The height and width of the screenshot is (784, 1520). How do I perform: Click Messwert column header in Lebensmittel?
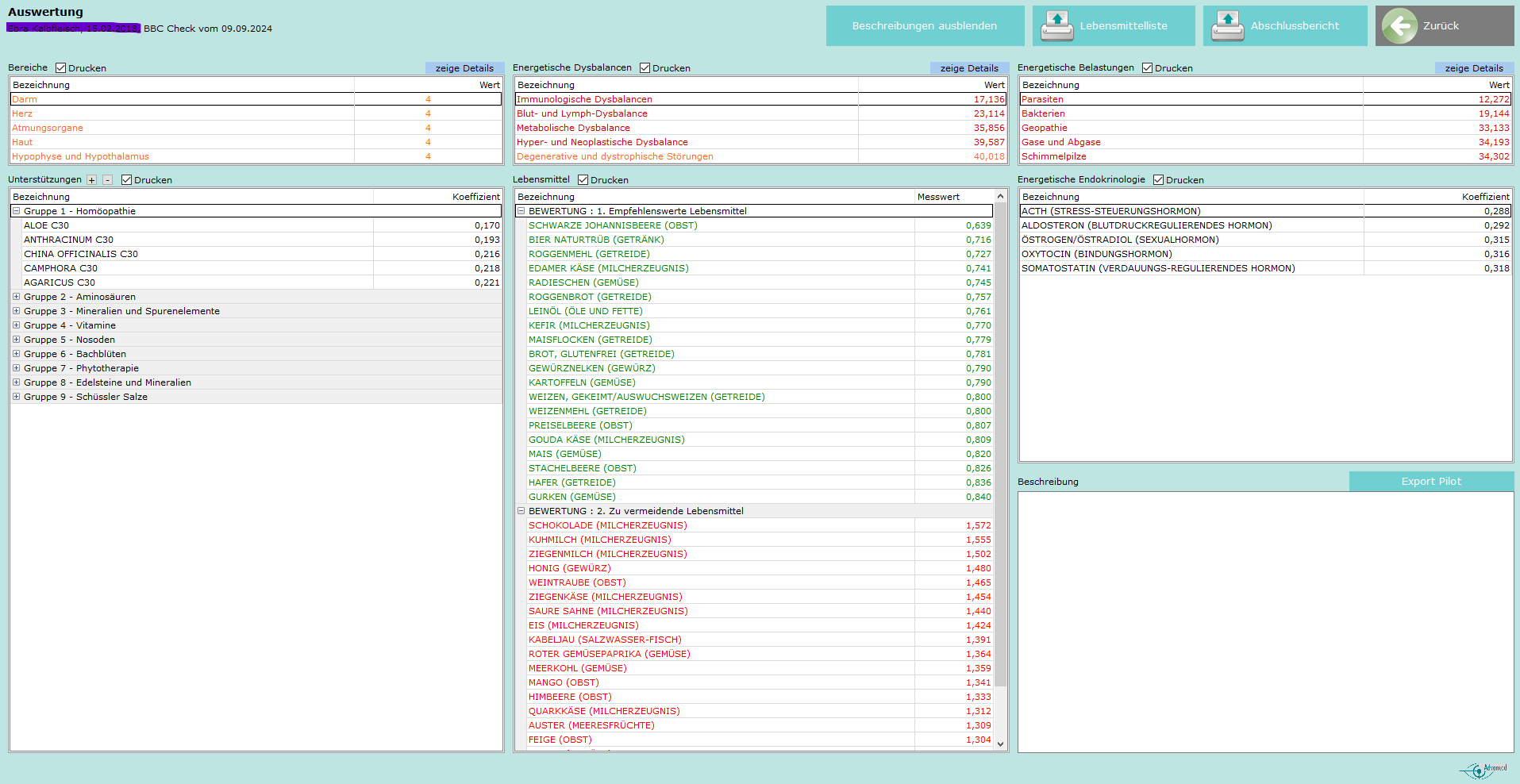point(954,197)
